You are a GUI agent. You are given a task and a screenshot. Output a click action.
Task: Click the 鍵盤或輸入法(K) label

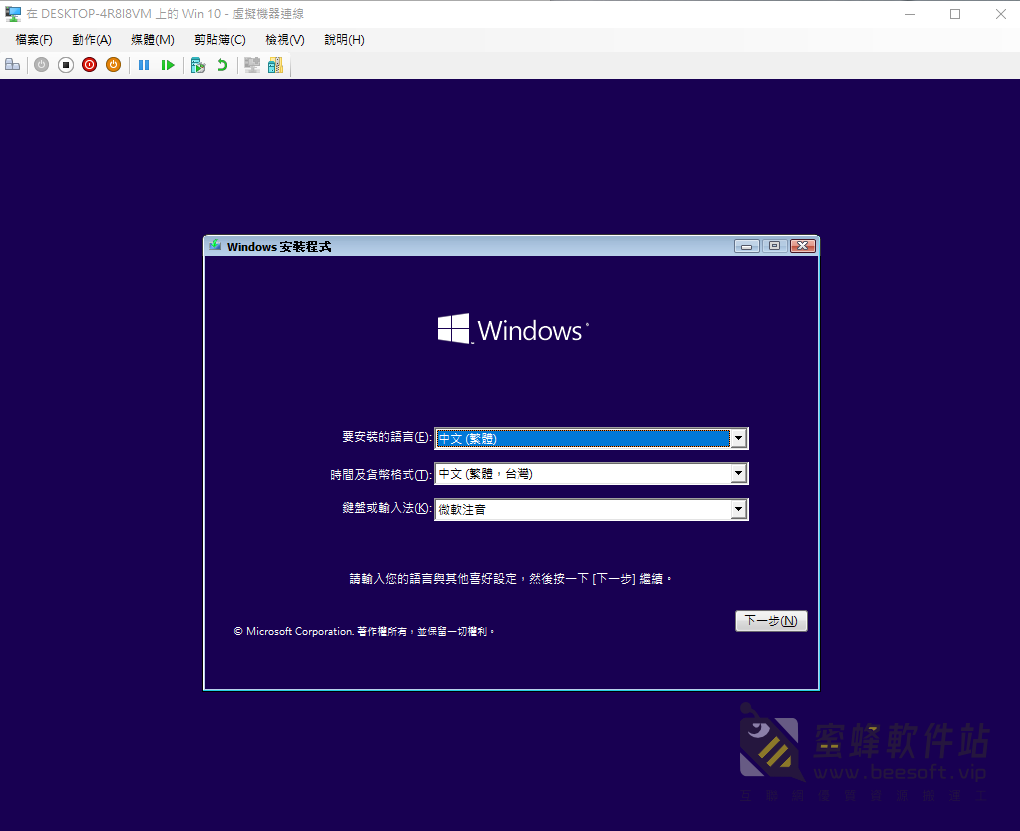tap(386, 508)
